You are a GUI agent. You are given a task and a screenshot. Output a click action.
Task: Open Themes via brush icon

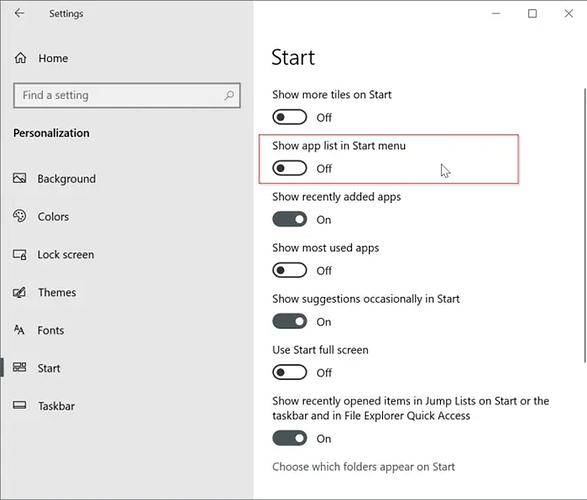coord(19,292)
